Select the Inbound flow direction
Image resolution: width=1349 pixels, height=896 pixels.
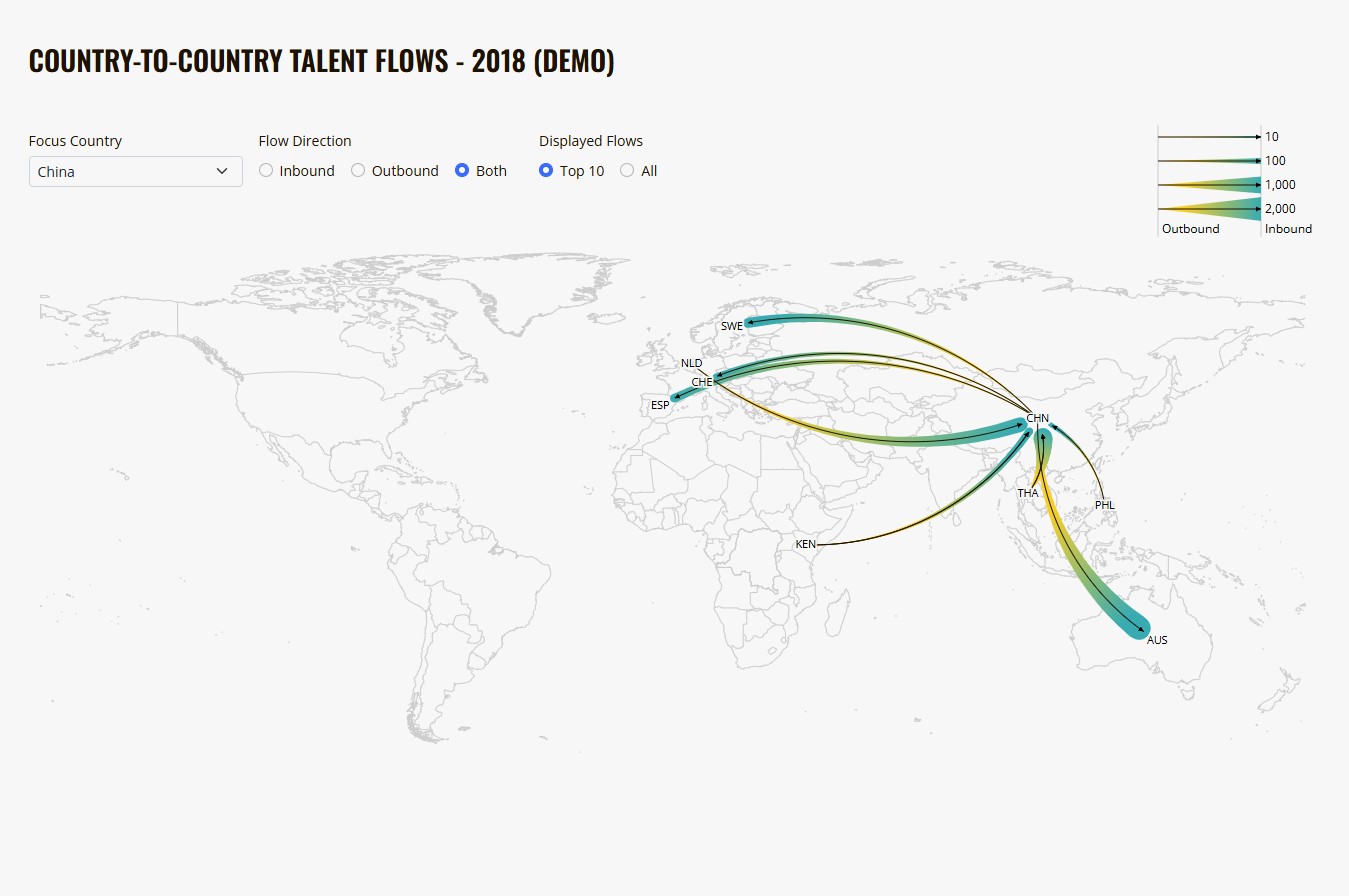click(x=266, y=171)
